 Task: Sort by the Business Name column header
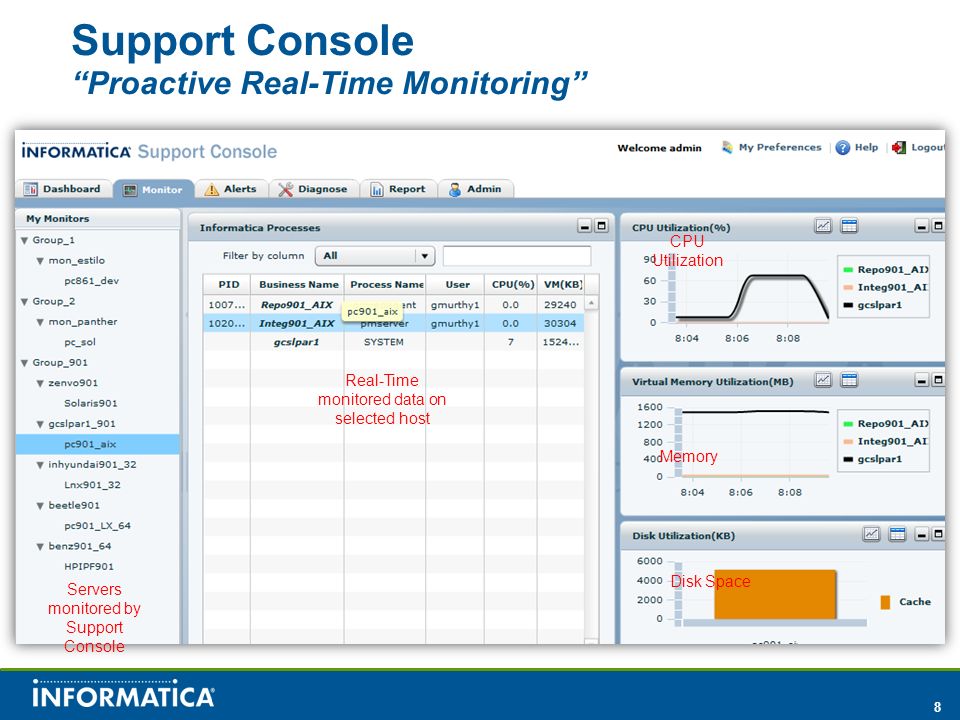coord(298,284)
